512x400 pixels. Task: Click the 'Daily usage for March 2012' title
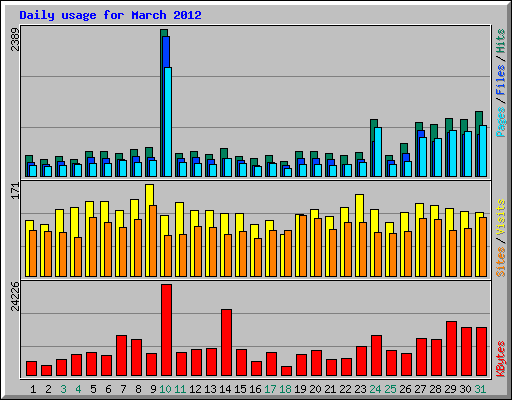coord(110,15)
